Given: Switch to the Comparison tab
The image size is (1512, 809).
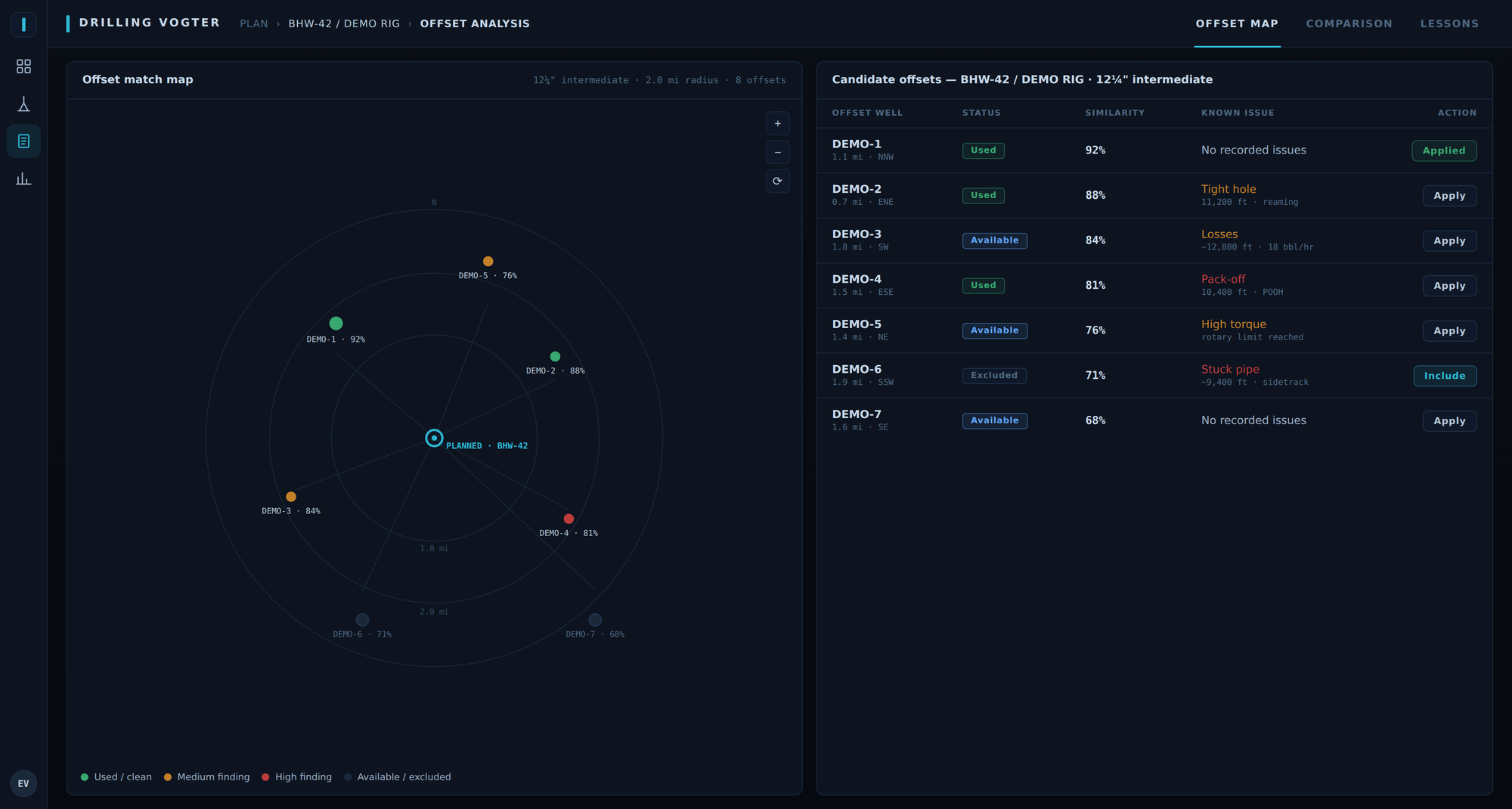Looking at the screenshot, I should pos(1349,23).
